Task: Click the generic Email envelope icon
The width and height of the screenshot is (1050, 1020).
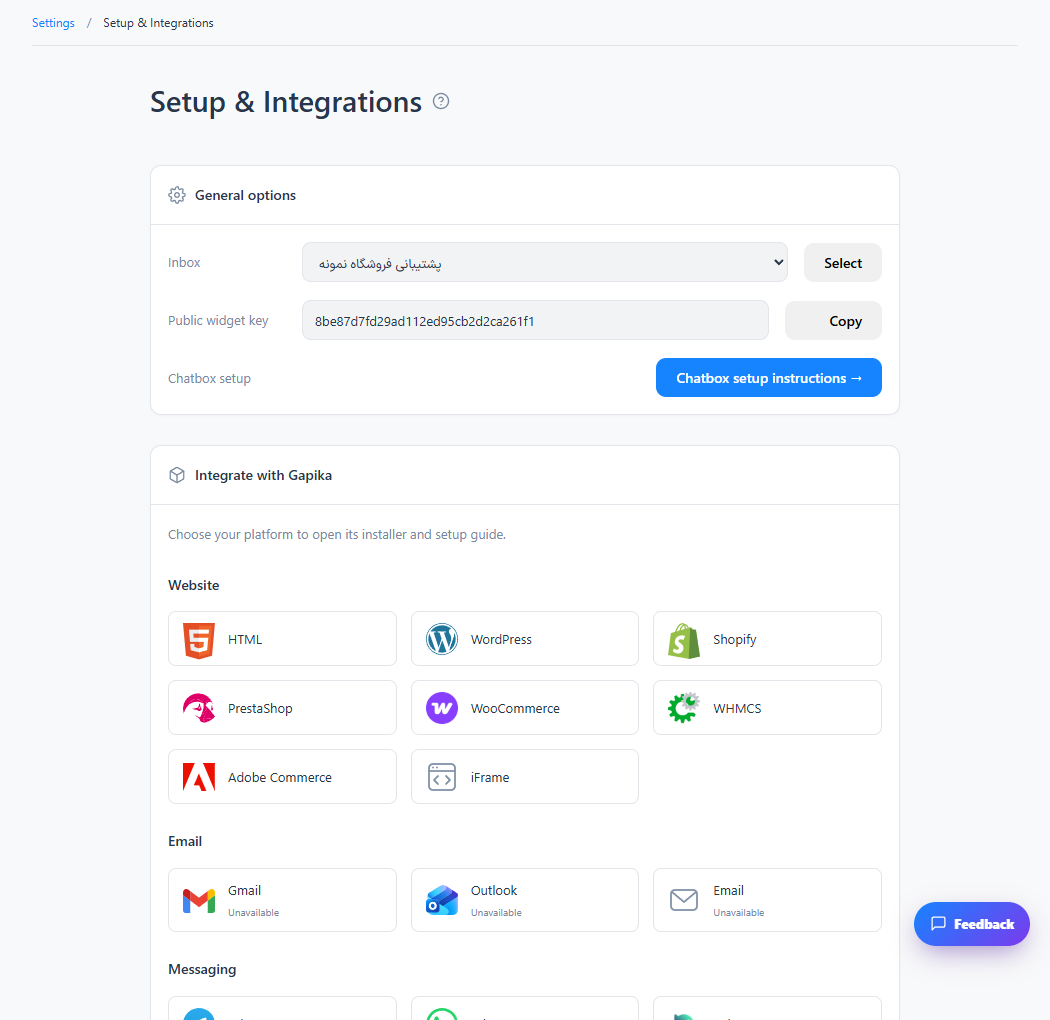Action: point(684,900)
